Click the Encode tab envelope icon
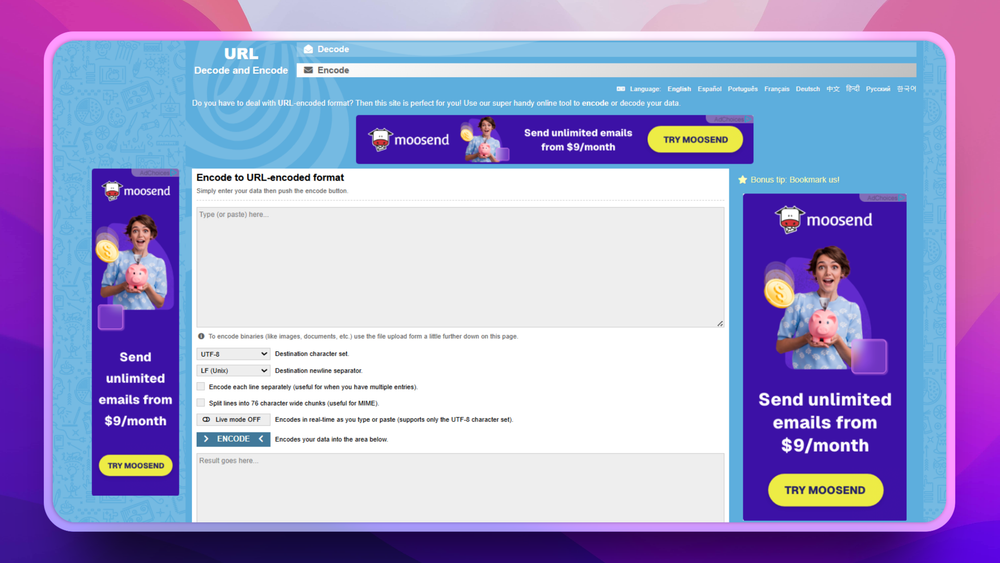The height and width of the screenshot is (563, 1000). [308, 70]
